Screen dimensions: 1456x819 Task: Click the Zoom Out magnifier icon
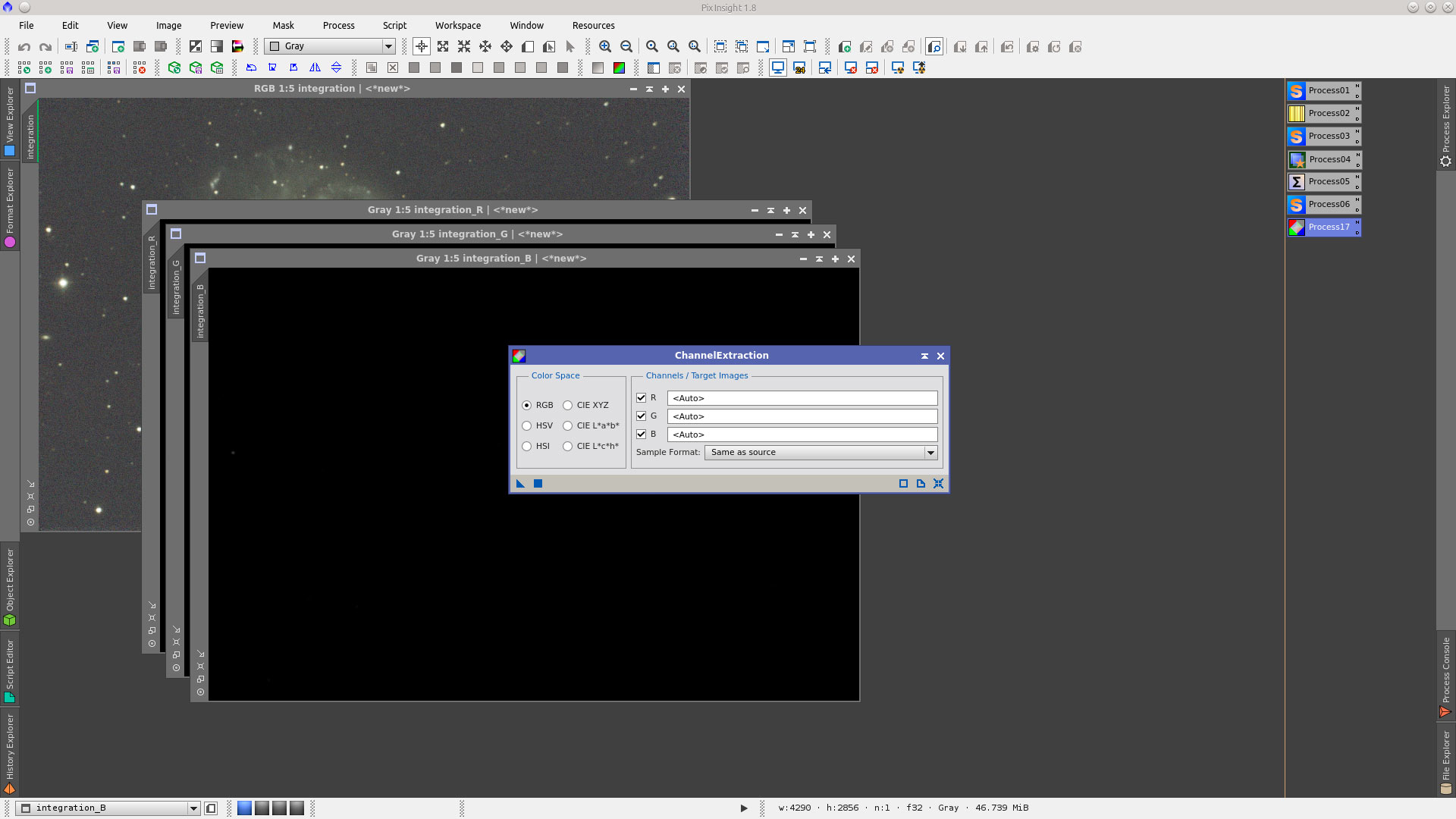click(x=626, y=47)
